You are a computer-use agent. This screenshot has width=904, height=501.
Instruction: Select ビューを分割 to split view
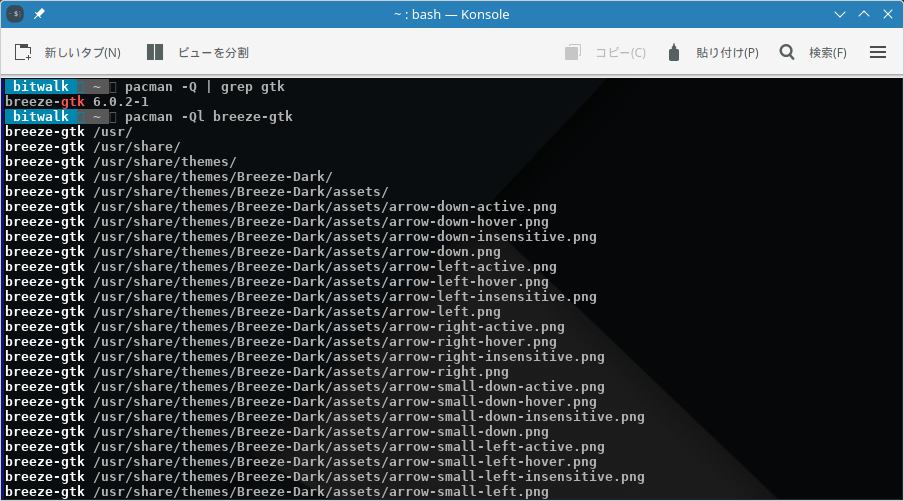click(x=213, y=53)
